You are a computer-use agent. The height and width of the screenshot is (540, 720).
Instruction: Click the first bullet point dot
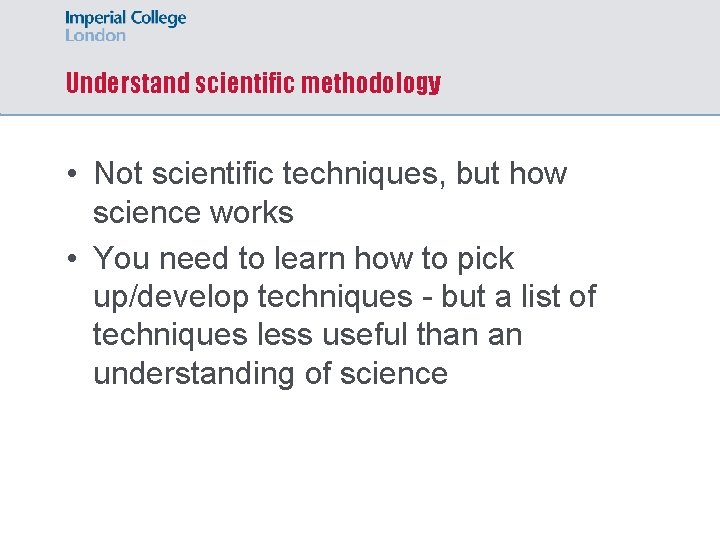[x=72, y=174]
